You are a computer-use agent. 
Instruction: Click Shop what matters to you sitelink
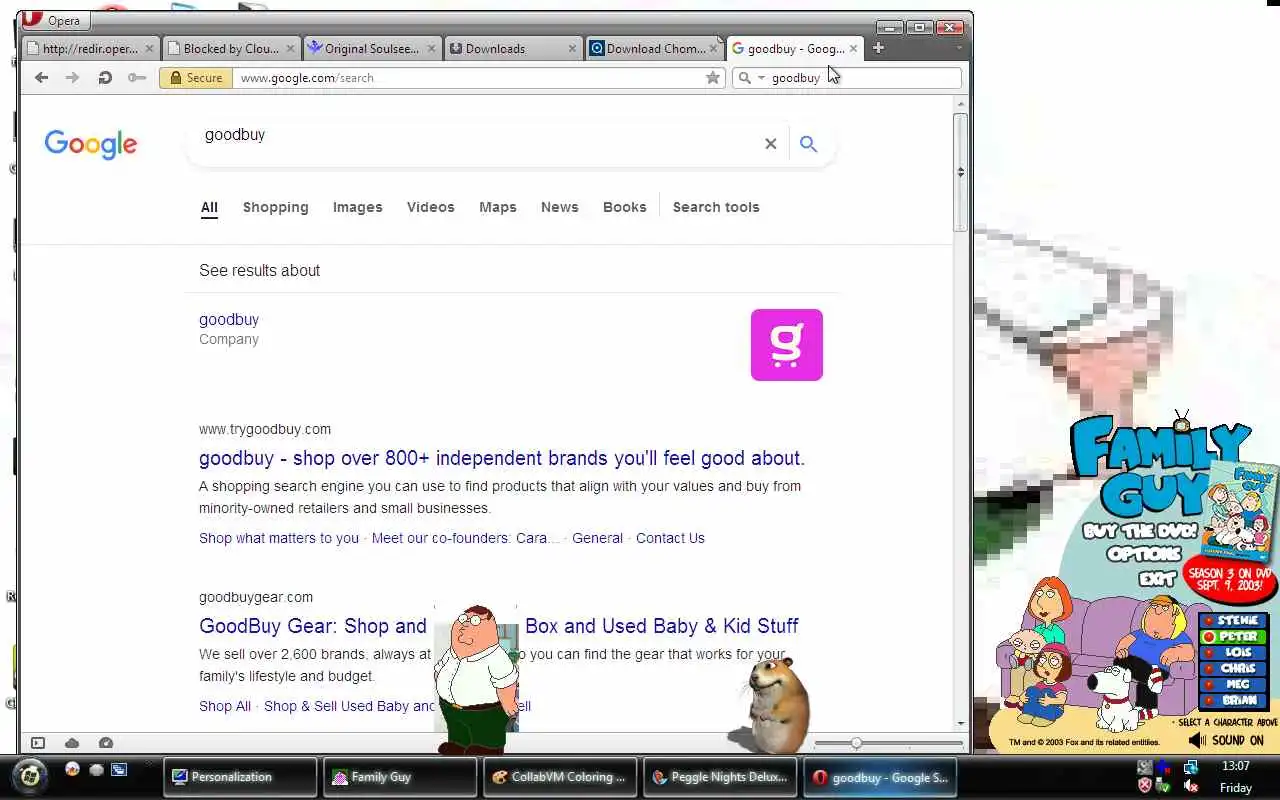278,538
